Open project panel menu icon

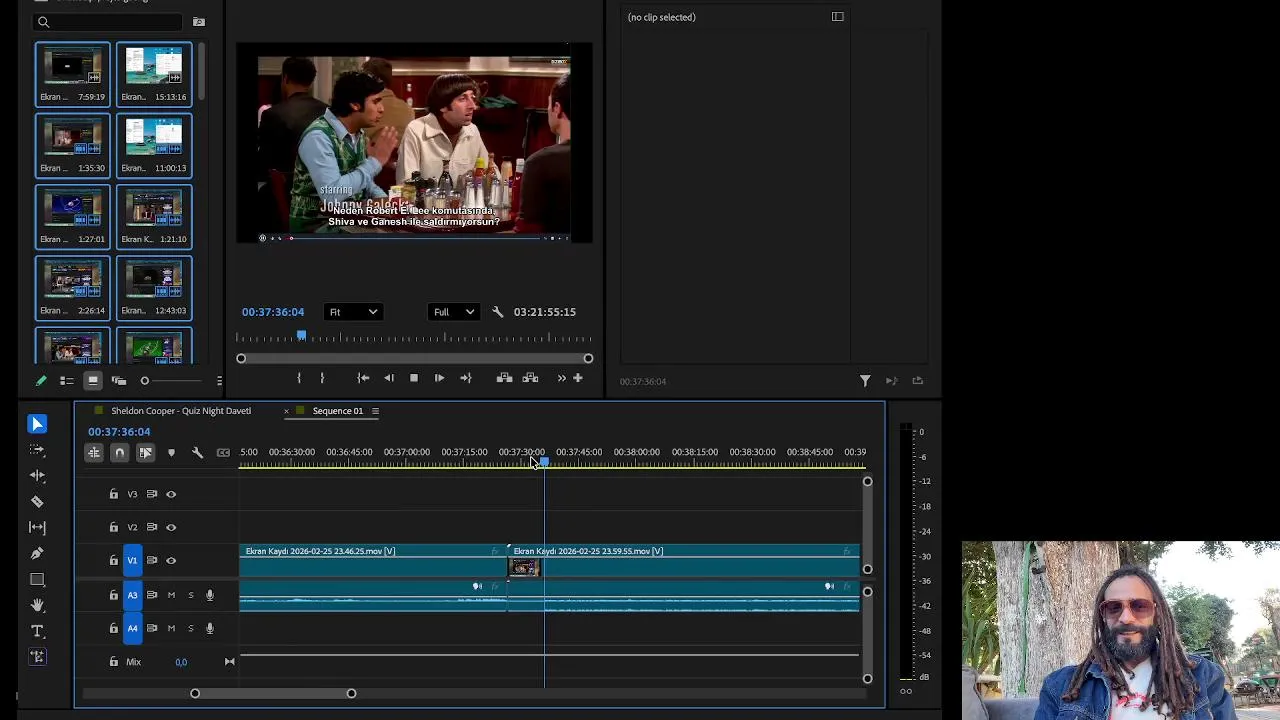tap(219, 381)
